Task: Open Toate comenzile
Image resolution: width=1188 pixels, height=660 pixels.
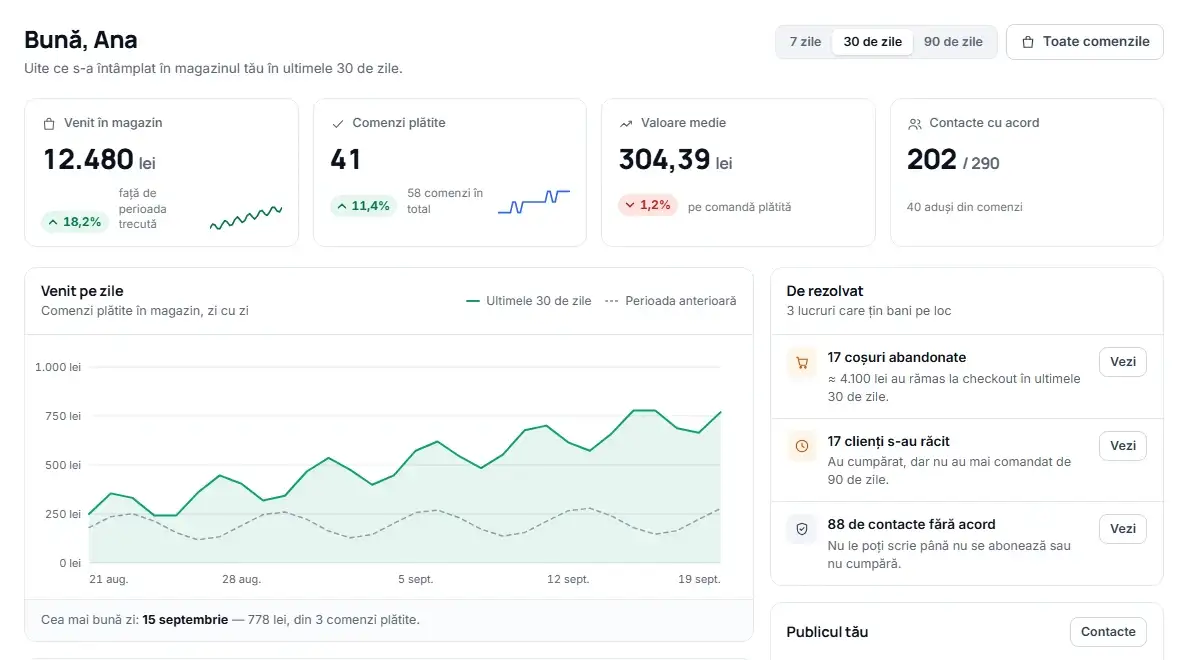Action: tap(1085, 42)
